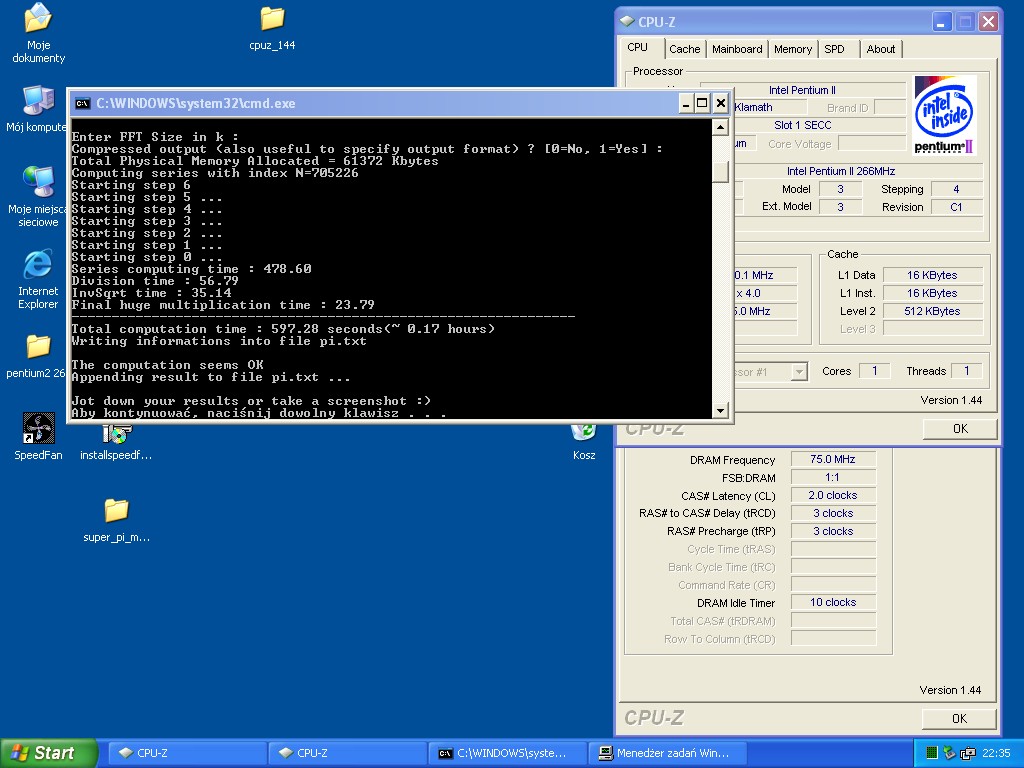The height and width of the screenshot is (768, 1024).
Task: Switch to the About tab in CPU-Z
Action: pyautogui.click(x=880, y=49)
